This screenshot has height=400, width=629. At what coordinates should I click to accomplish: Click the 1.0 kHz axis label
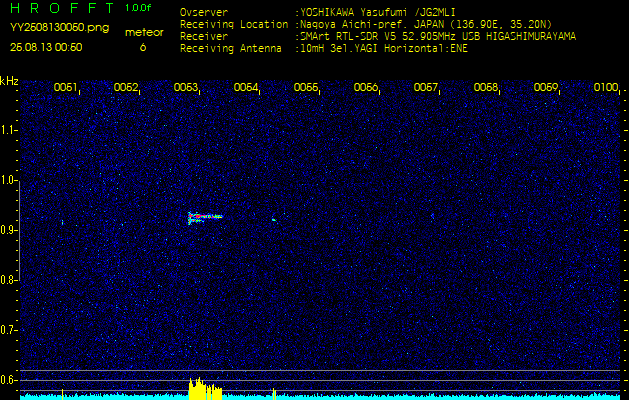pyautogui.click(x=8, y=181)
